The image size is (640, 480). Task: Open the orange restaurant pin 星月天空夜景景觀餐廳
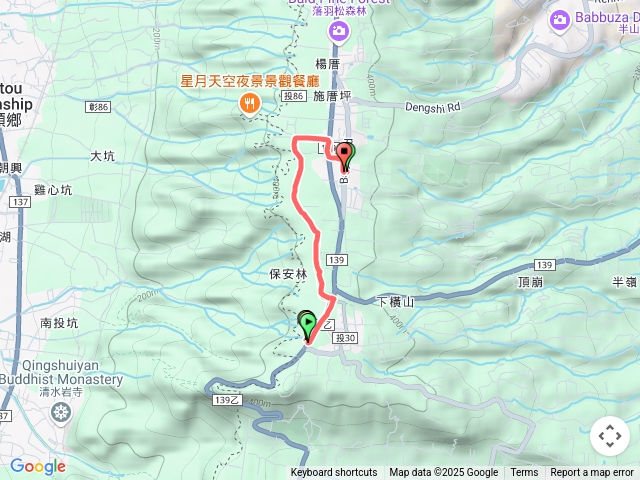click(249, 104)
